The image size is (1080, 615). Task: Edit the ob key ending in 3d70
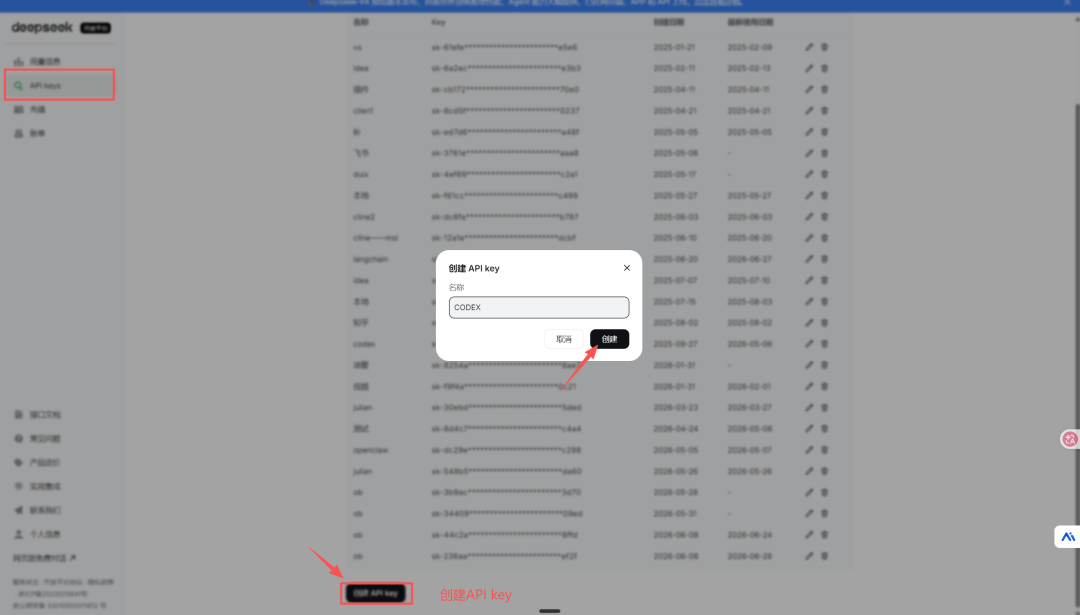click(x=809, y=492)
